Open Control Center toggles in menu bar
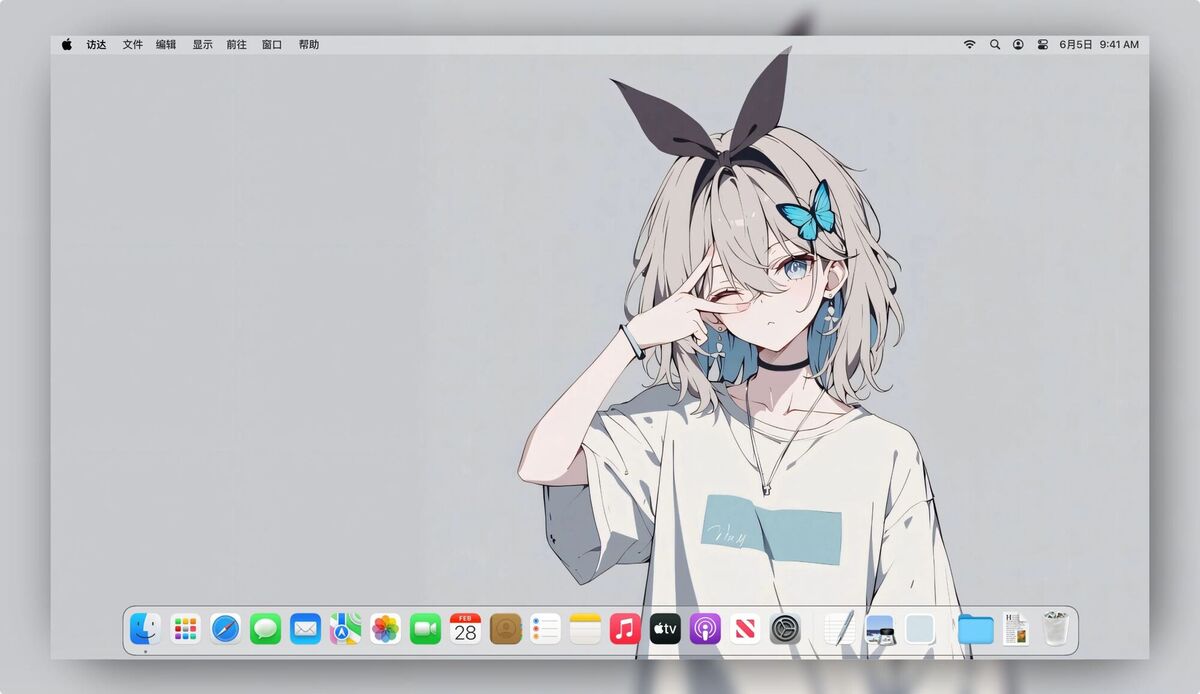This screenshot has height=694, width=1200. [x=1043, y=44]
